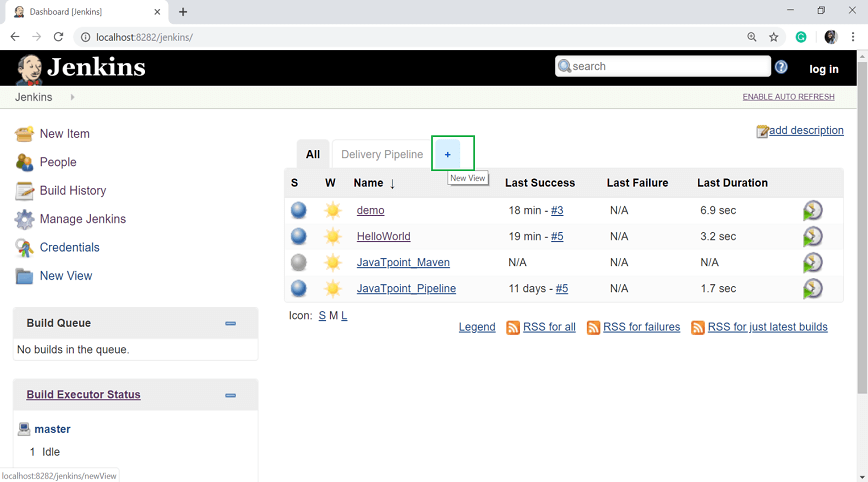This screenshot has width=868, height=482.
Task: Click the Jenkins butler logo
Action: click(29, 70)
